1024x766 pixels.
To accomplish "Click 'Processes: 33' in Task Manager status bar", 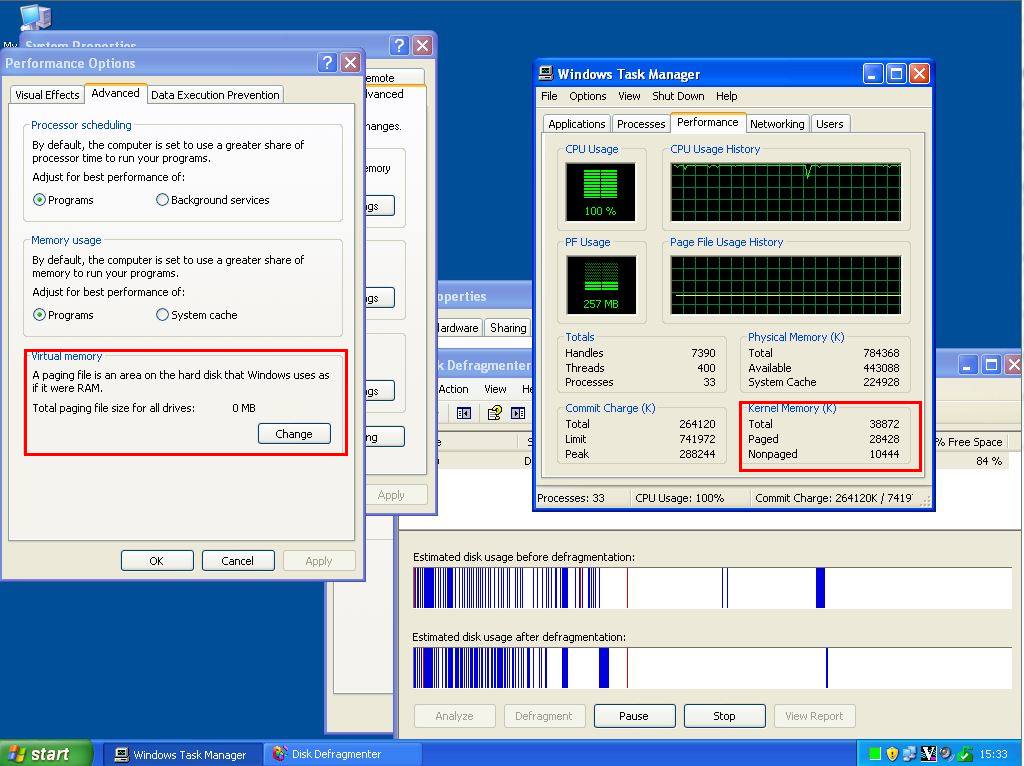I will click(x=571, y=498).
